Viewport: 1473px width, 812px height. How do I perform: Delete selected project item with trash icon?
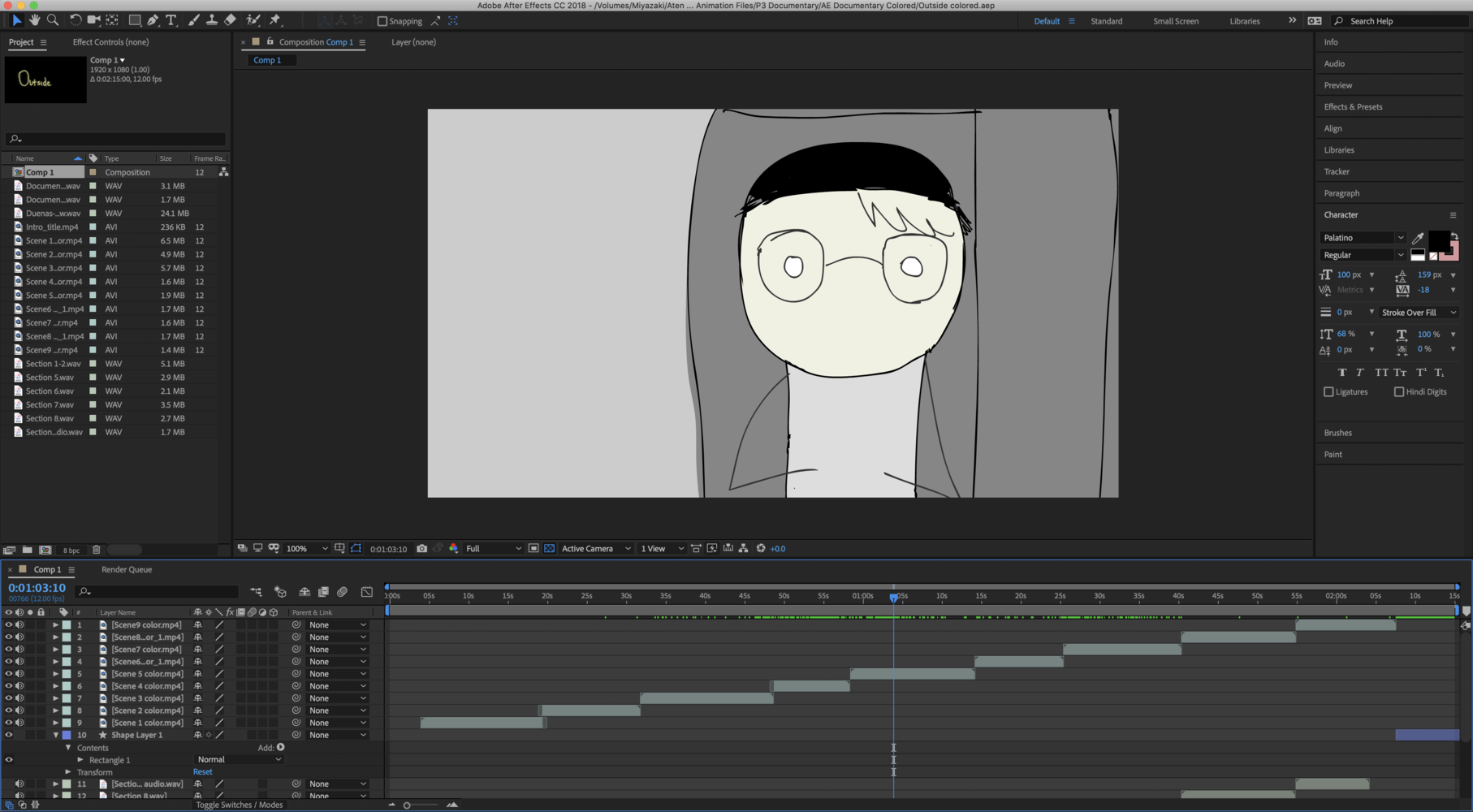point(97,550)
